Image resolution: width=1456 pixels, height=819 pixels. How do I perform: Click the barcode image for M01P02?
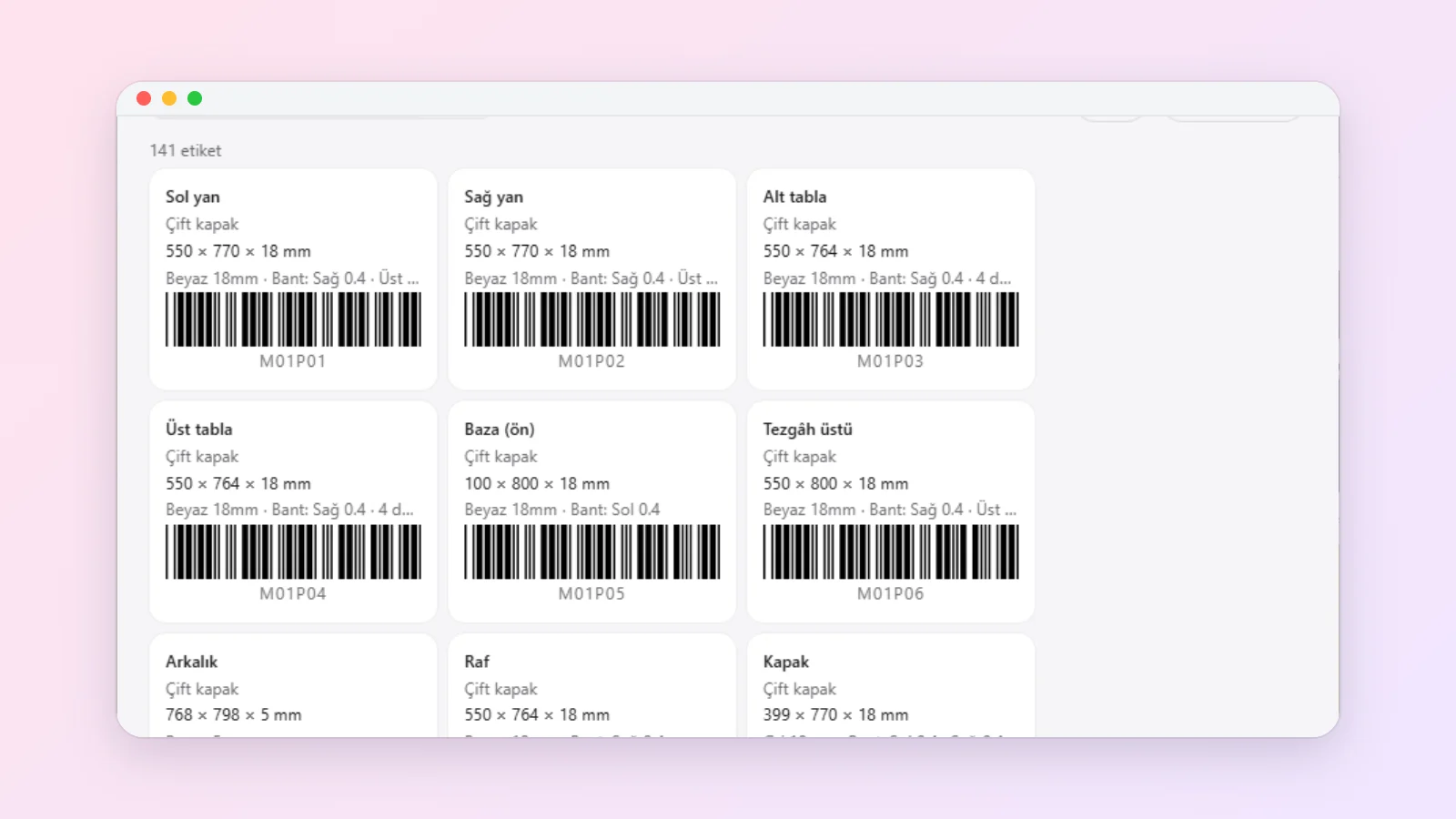[x=591, y=319]
